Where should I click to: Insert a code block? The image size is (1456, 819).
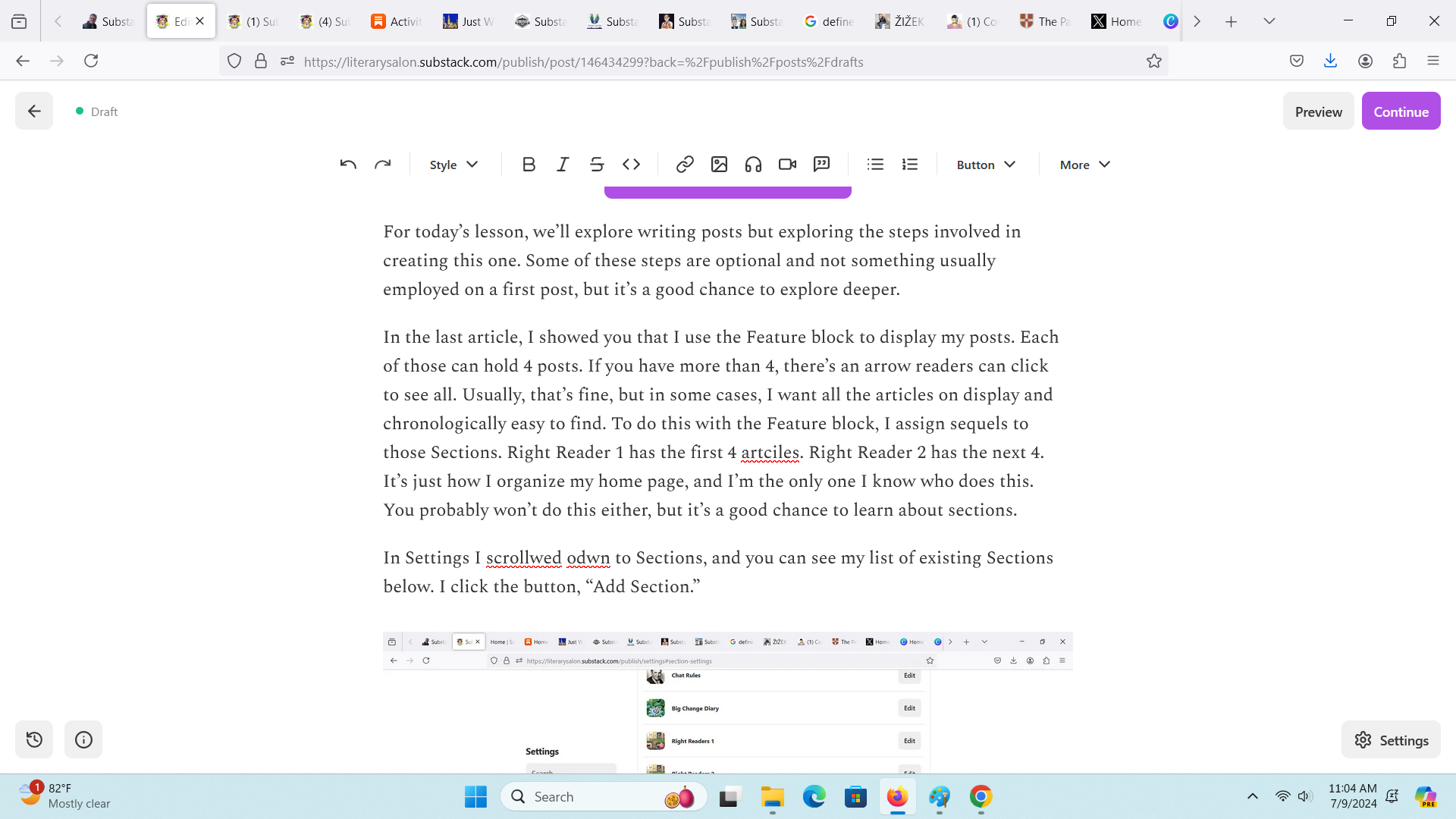point(631,165)
